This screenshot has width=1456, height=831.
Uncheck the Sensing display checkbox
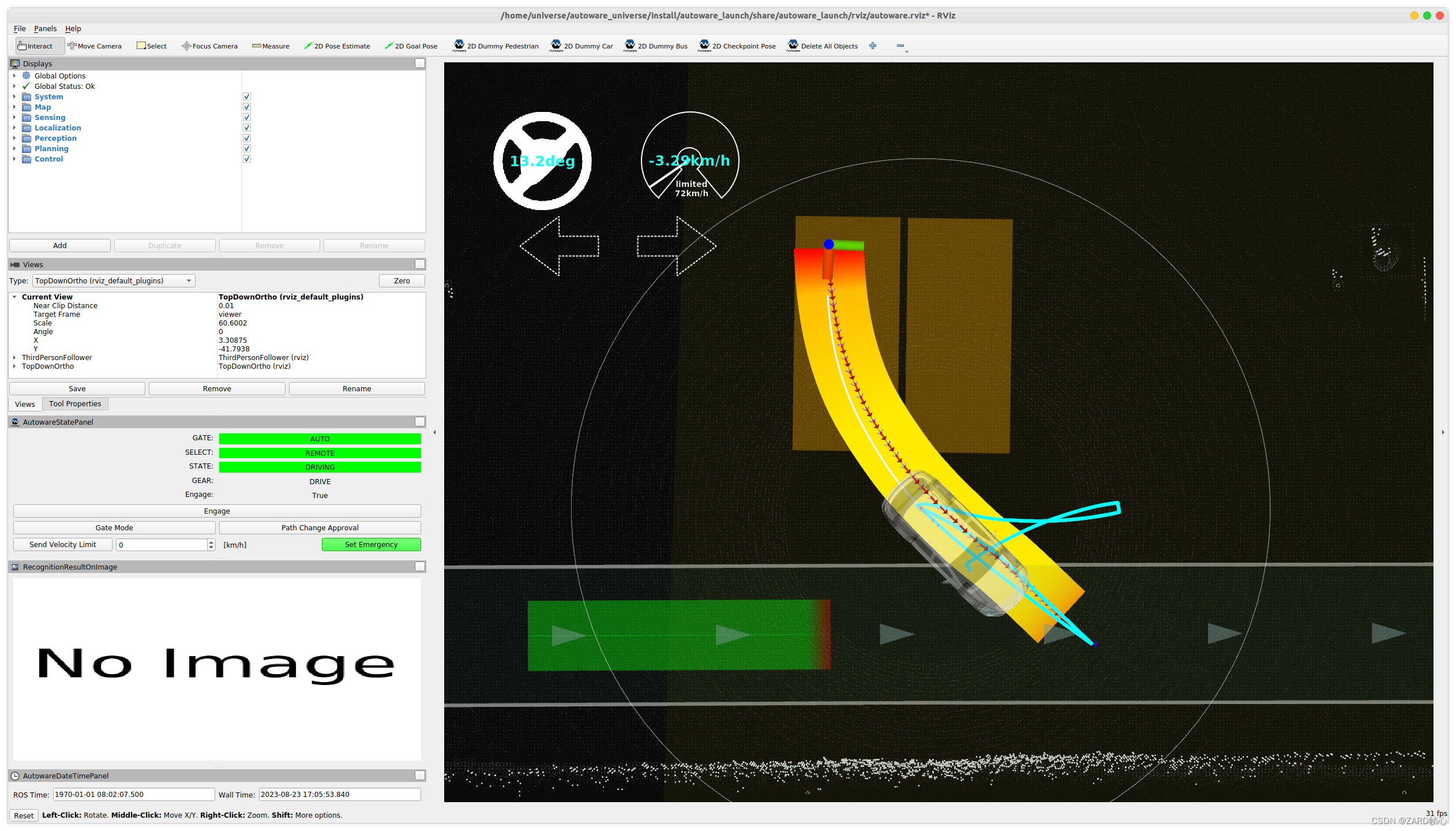(247, 118)
